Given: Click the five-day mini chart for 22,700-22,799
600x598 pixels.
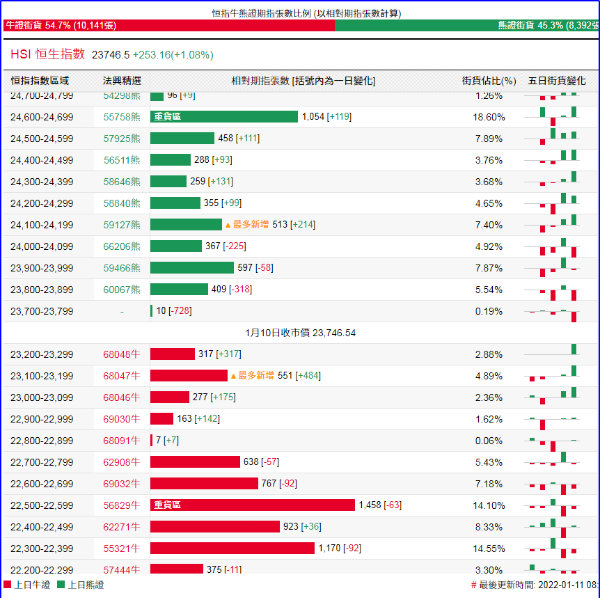Looking at the screenshot, I should click(551, 459).
